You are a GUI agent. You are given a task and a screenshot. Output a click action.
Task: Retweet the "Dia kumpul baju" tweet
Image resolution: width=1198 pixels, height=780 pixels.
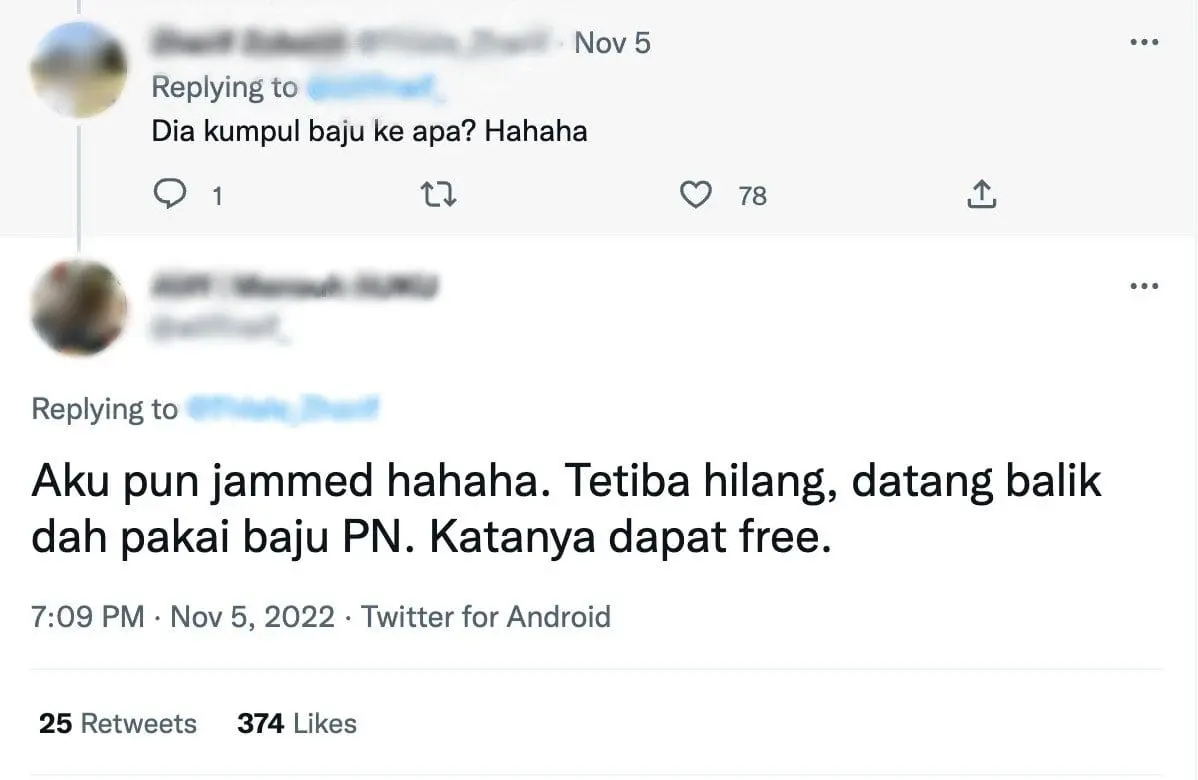click(440, 196)
